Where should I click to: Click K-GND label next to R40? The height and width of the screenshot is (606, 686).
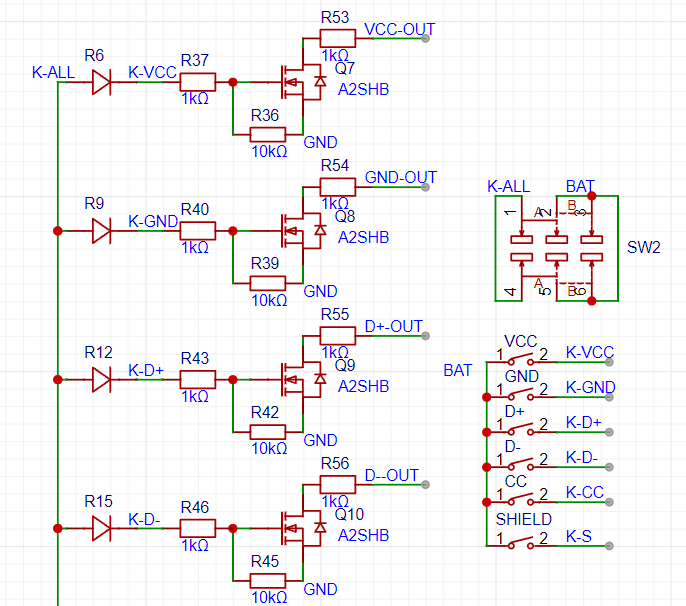coord(153,221)
